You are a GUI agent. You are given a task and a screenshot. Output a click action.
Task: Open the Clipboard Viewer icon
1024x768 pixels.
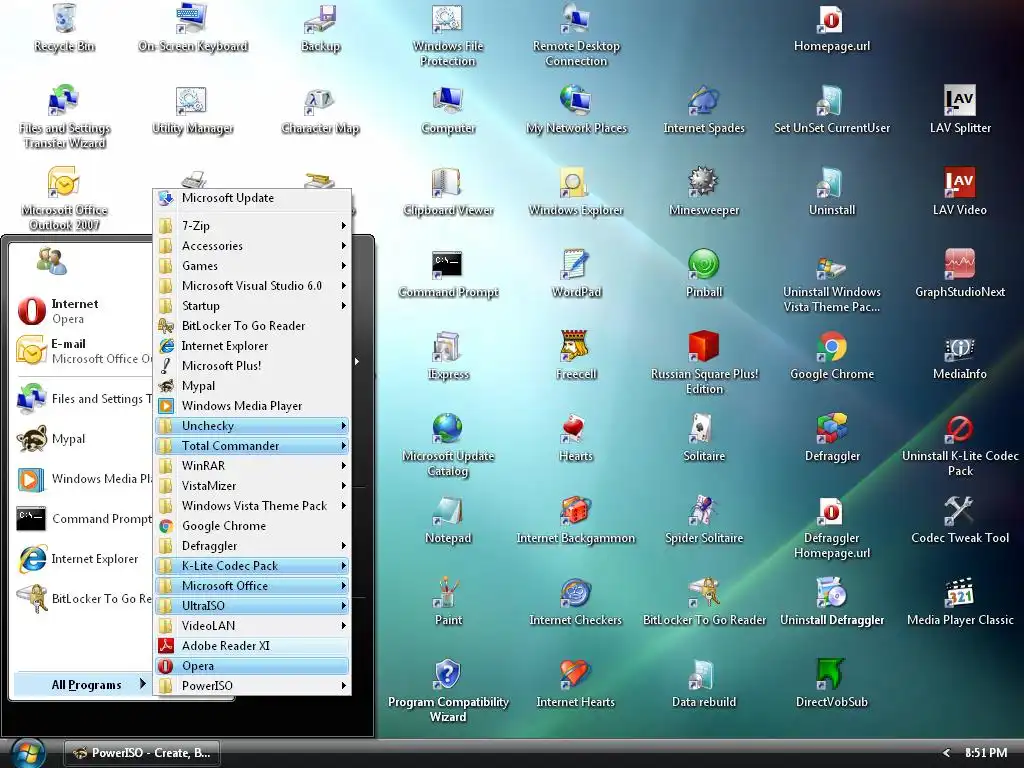448,191
